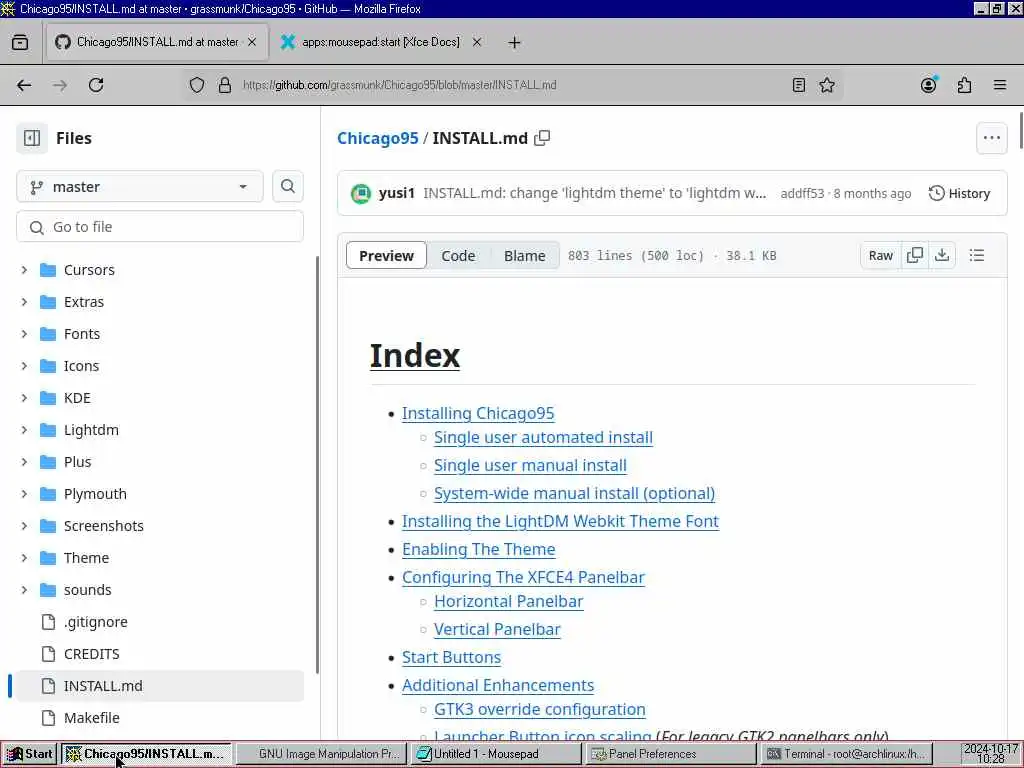The height and width of the screenshot is (768, 1024).
Task: Open the Plus folder
Action: 77,462
